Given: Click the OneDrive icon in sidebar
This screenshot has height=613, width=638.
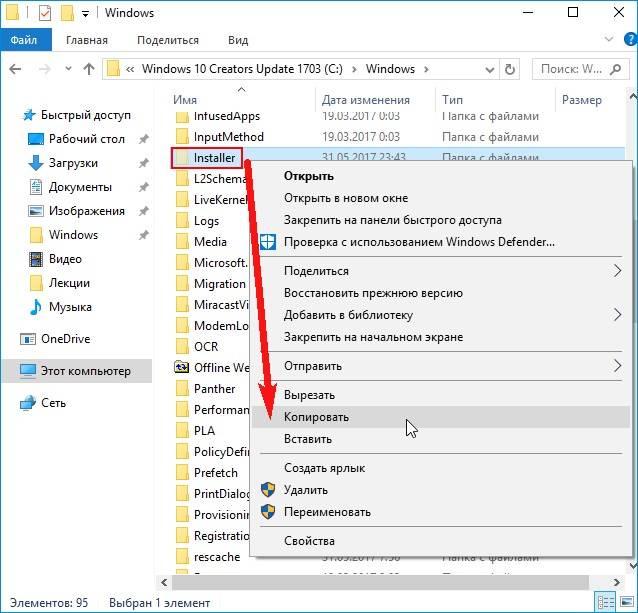Looking at the screenshot, I should [x=28, y=339].
